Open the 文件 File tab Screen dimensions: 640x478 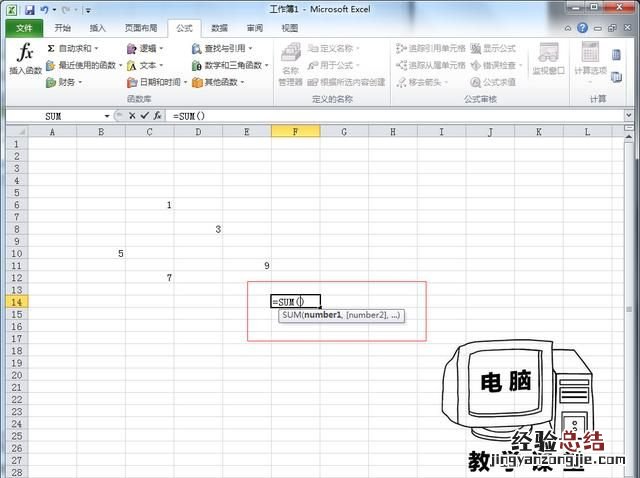[x=24, y=28]
